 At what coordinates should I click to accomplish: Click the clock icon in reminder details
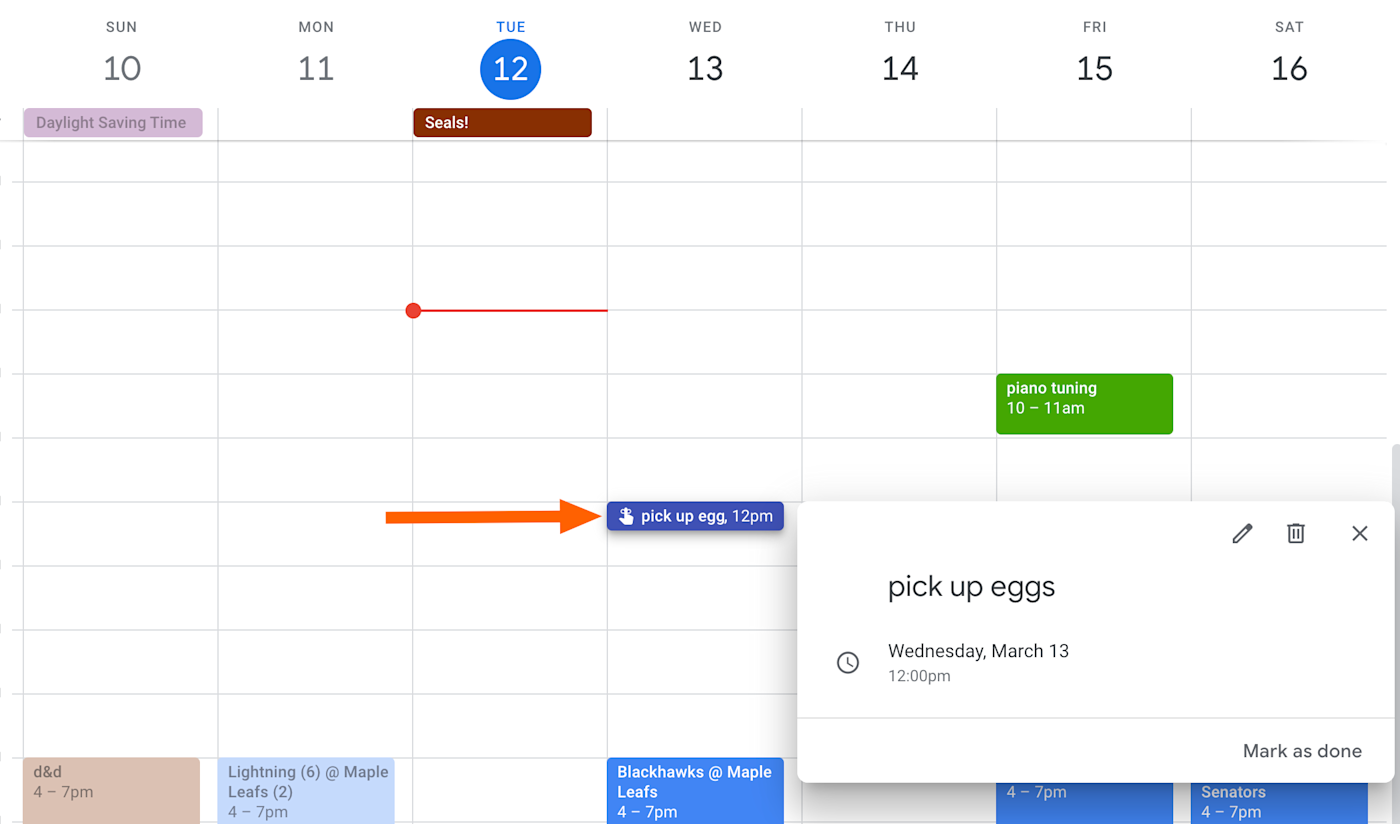coord(848,662)
